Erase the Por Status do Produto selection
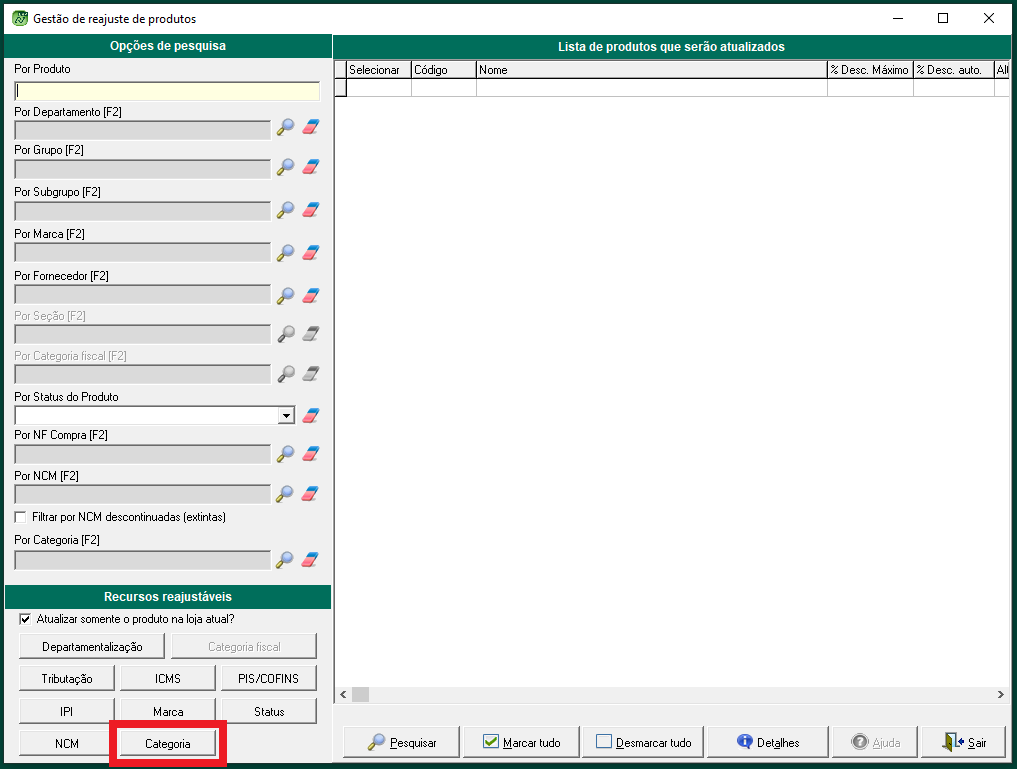The width and height of the screenshot is (1017, 769). coord(310,416)
